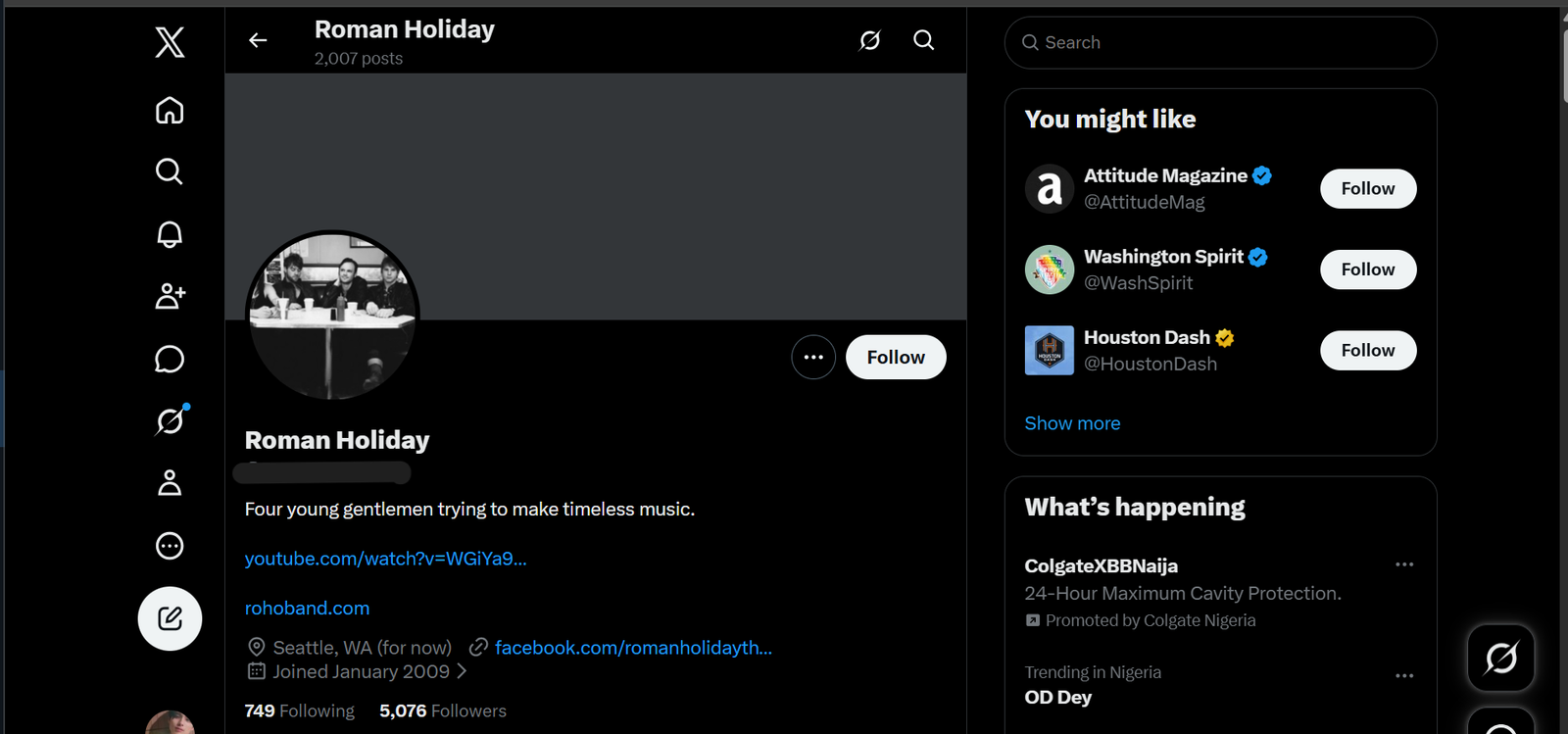Open Chat messages bubble in the sidebar

(x=170, y=359)
